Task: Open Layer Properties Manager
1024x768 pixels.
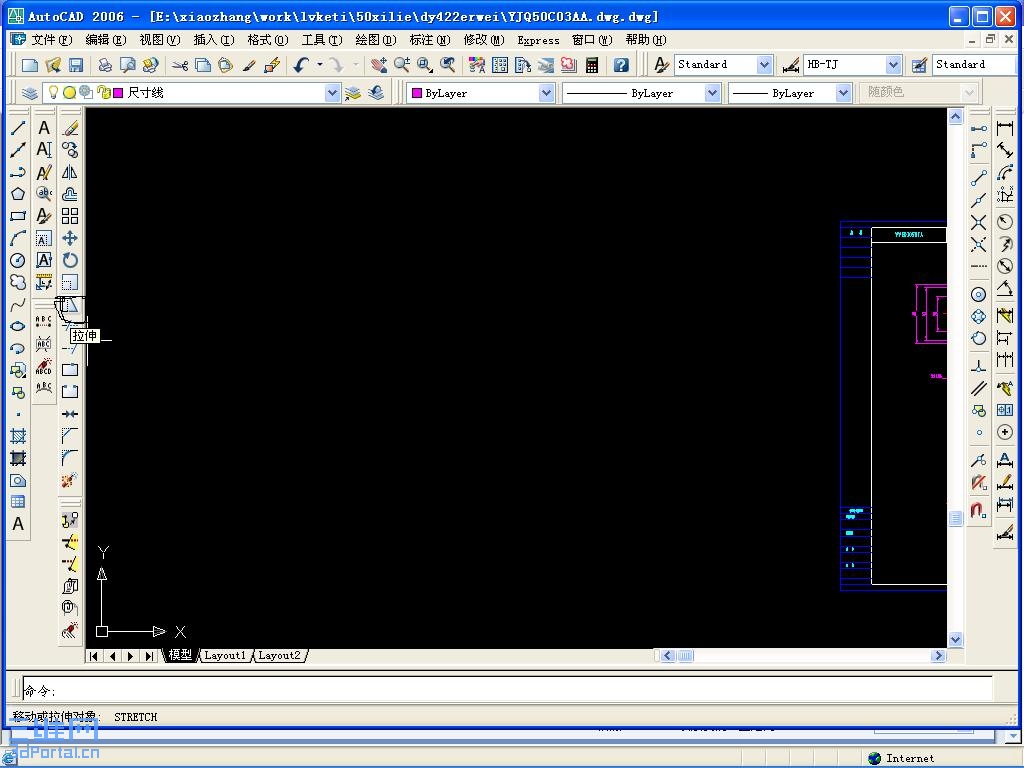Action: [29, 93]
